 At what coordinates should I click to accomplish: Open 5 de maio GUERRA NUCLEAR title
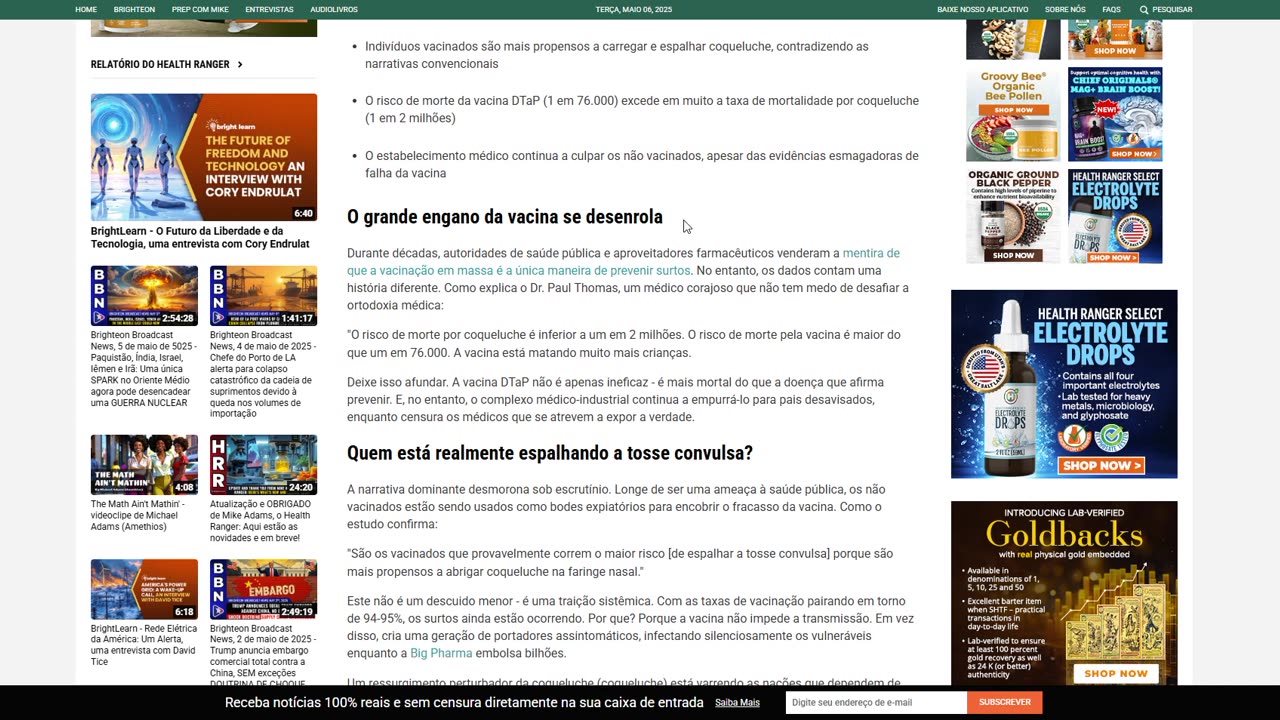tap(144, 369)
